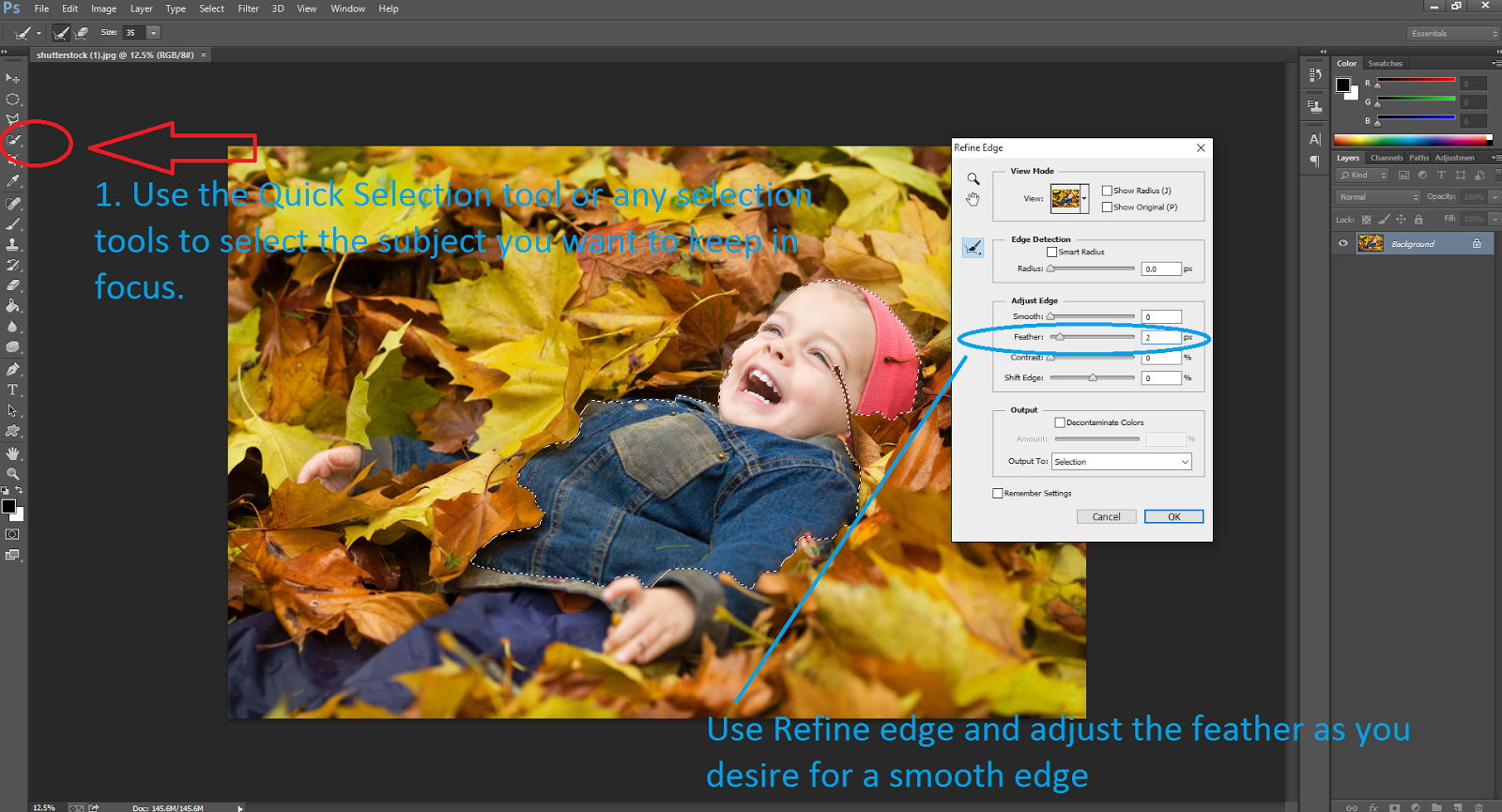Toggle lock transparent pixels
Viewport: 1502px width, 812px height.
tap(1366, 220)
